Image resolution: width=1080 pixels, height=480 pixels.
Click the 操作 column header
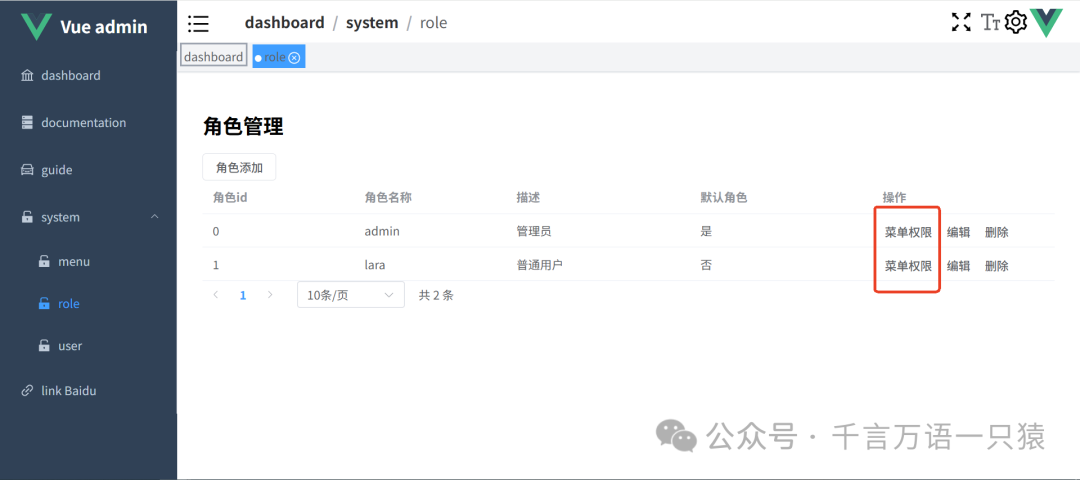click(x=895, y=198)
